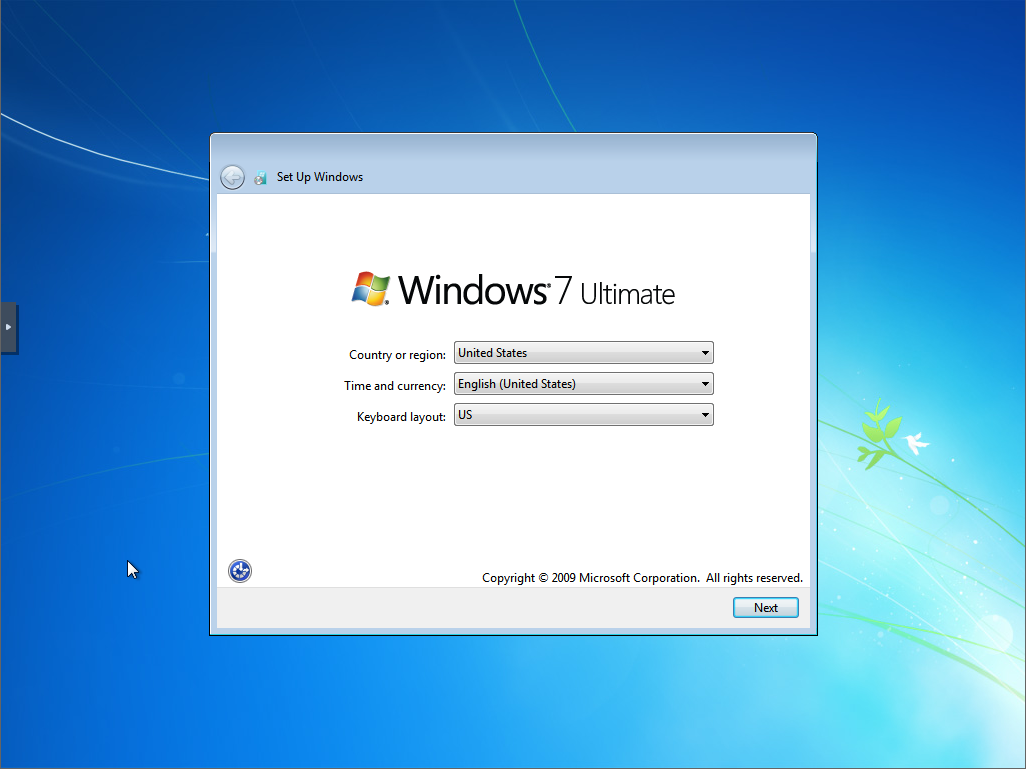Click the Time and currency label
Screen dimensions: 1026x769
[x=395, y=386]
